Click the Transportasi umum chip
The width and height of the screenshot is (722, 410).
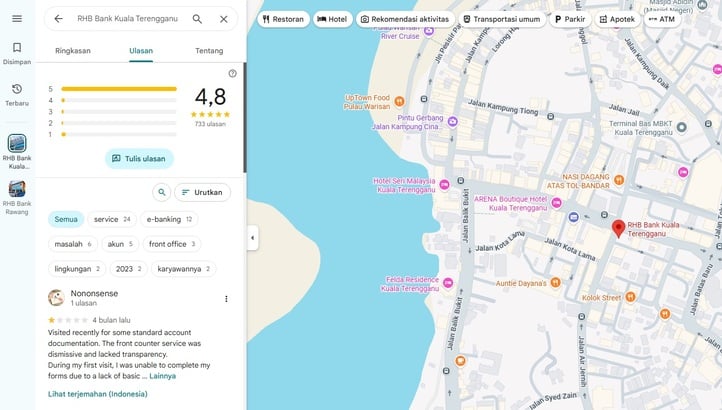(x=502, y=19)
